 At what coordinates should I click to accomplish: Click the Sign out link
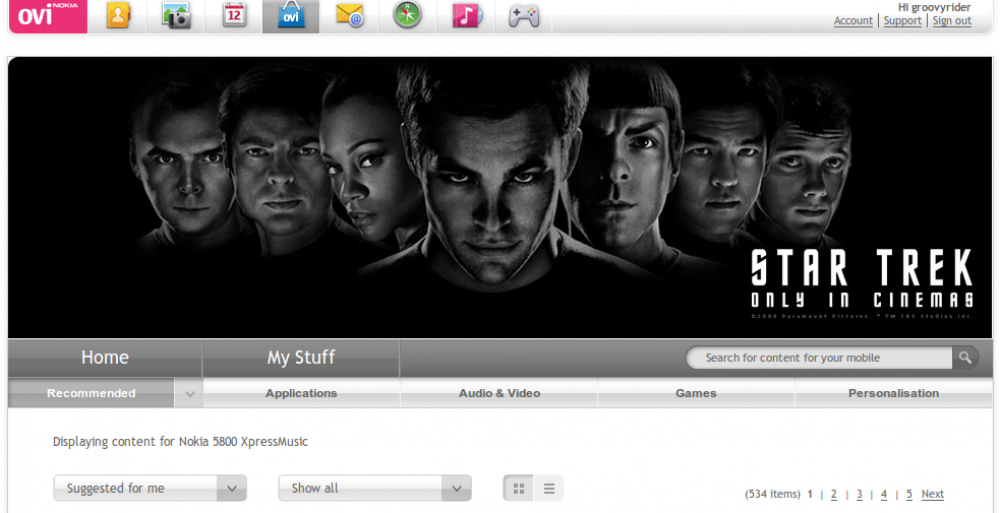tap(952, 21)
